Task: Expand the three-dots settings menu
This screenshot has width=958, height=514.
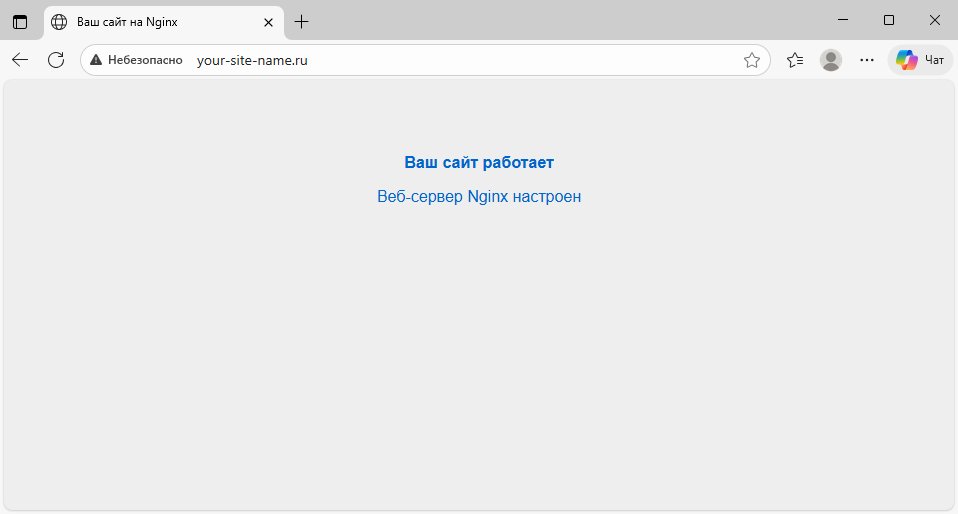Action: (x=867, y=60)
